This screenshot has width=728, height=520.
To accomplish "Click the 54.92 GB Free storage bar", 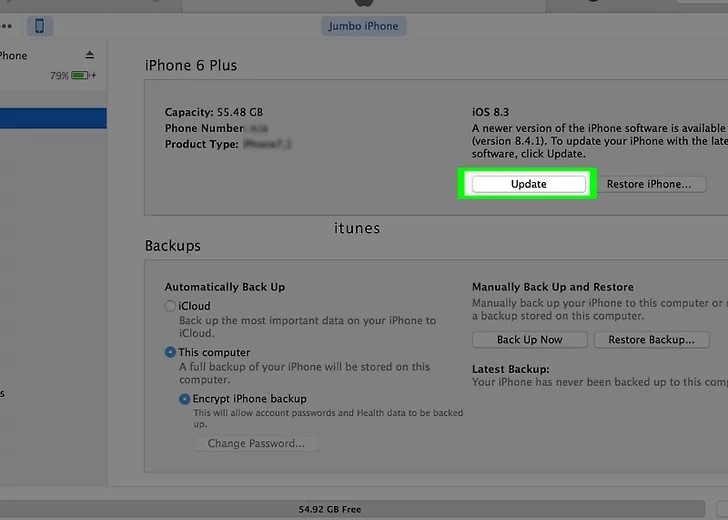I will click(x=352, y=509).
